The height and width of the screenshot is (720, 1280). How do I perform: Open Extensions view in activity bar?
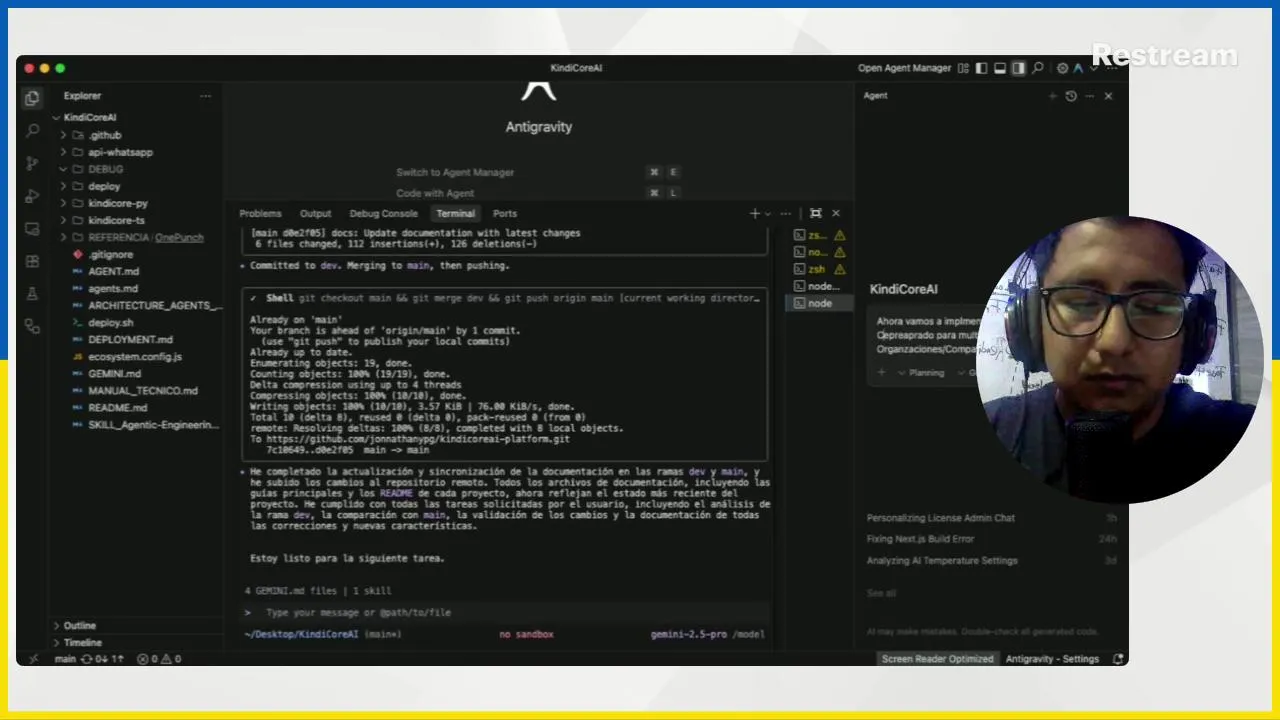click(32, 261)
